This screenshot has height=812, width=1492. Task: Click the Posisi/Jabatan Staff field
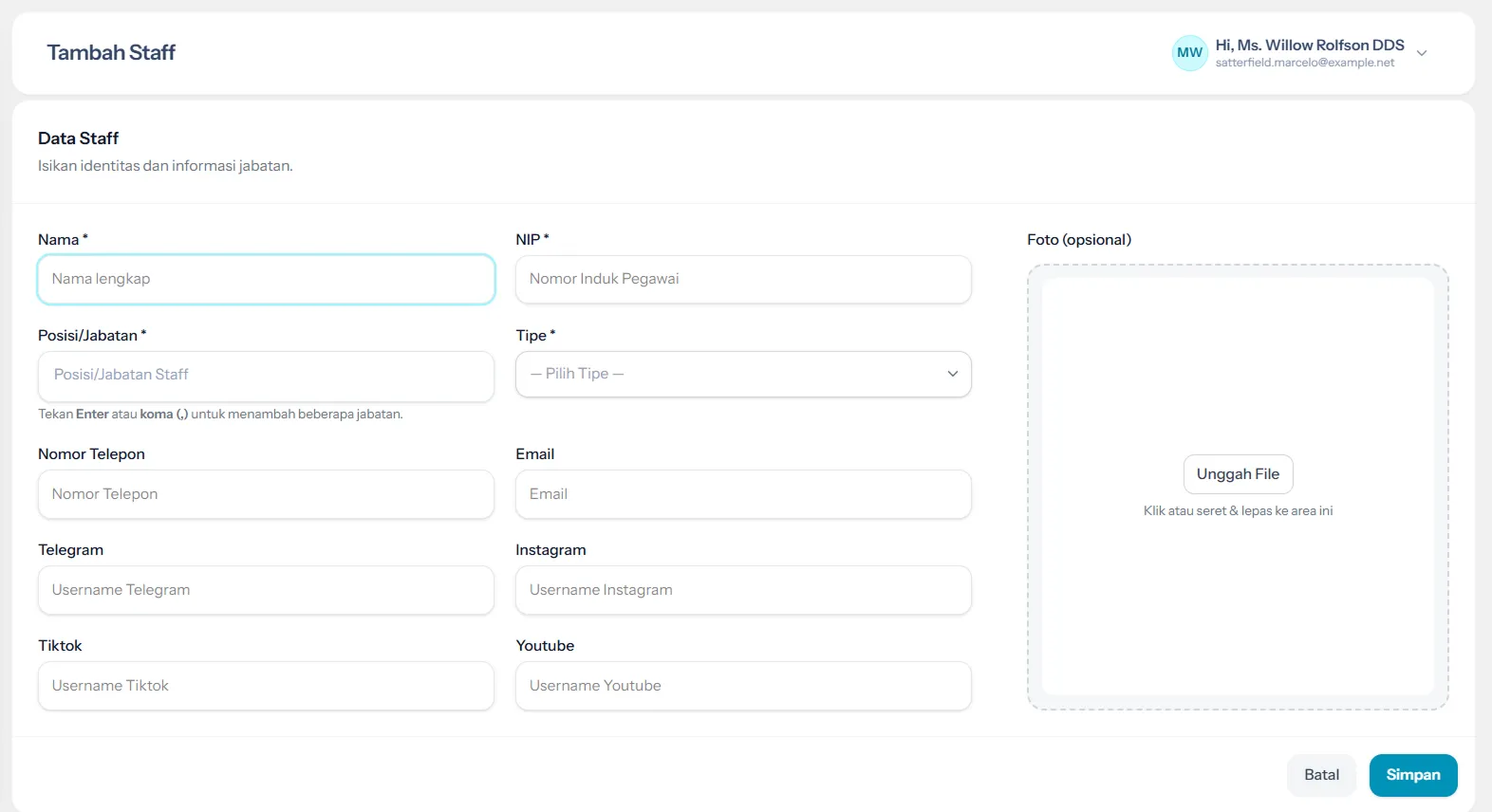(x=266, y=376)
